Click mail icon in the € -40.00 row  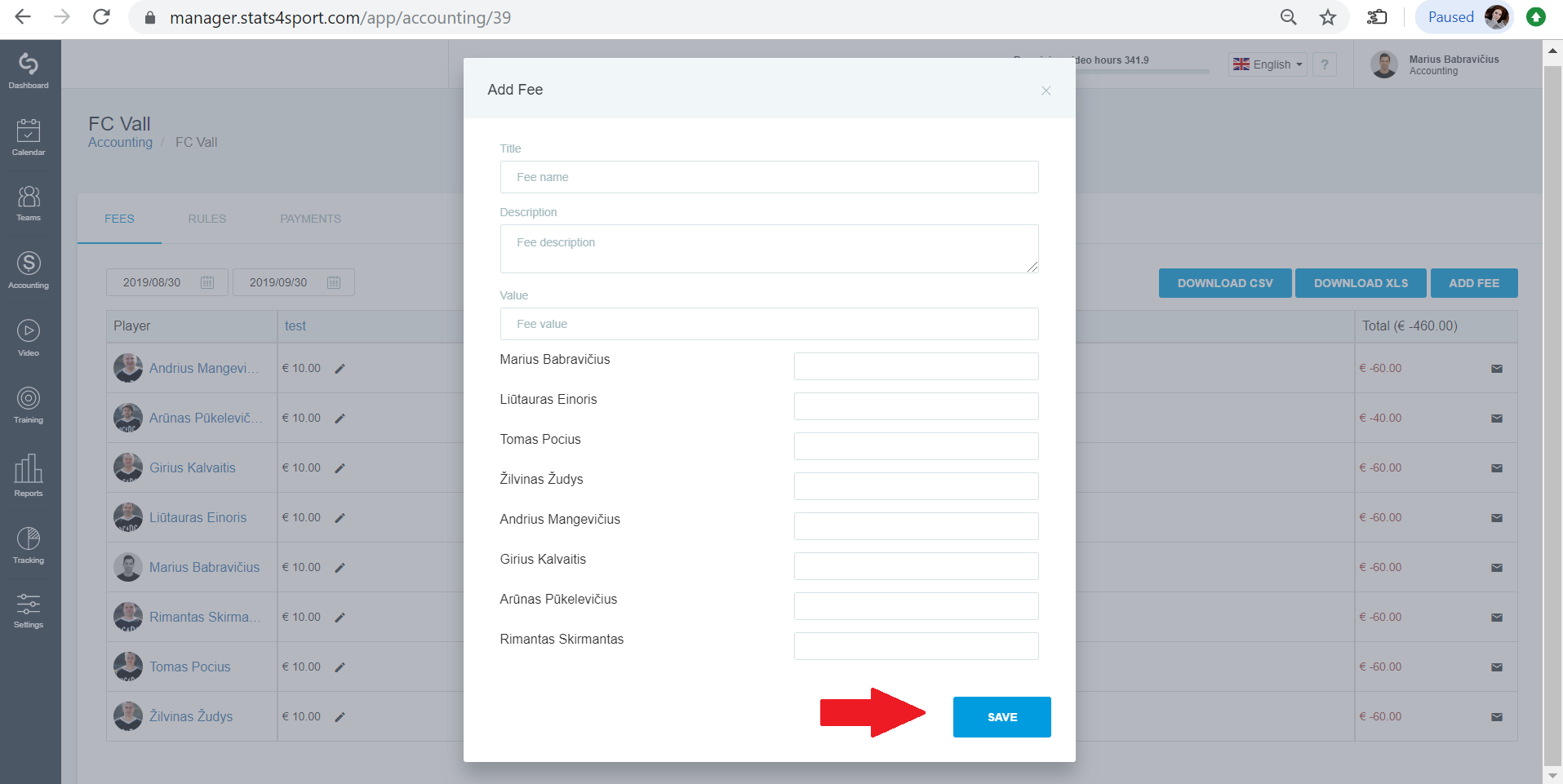point(1497,419)
